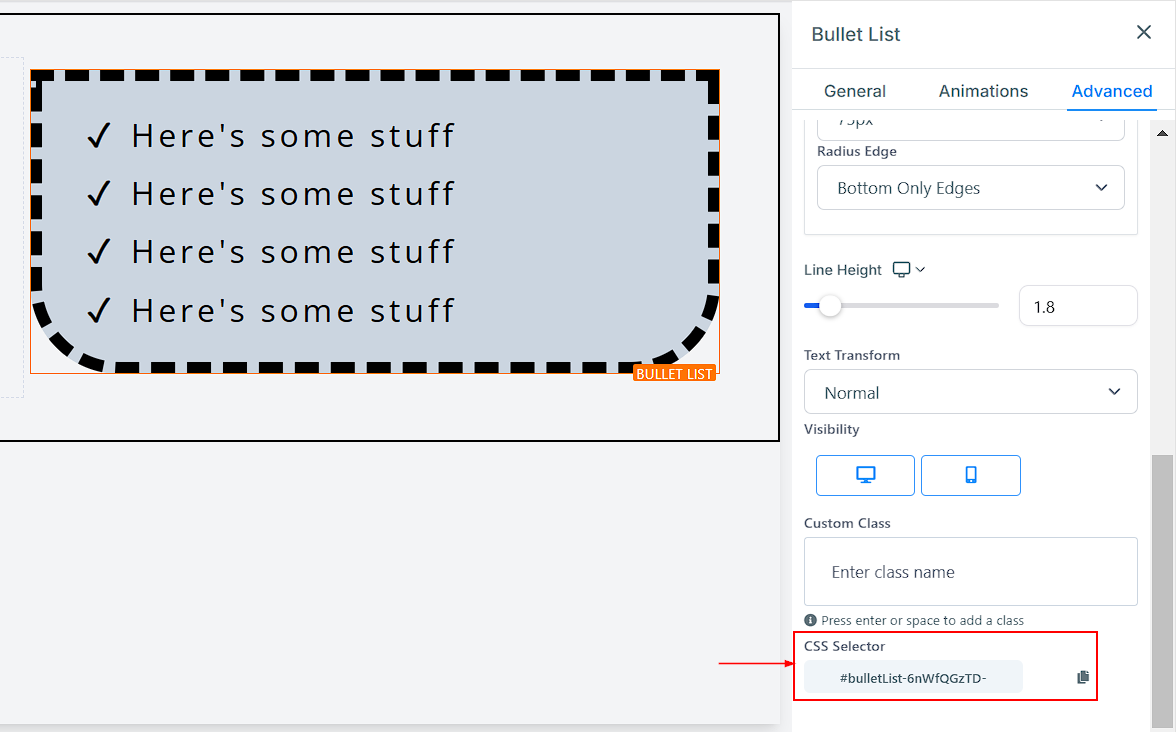Click the Line Height value field
1176x732 pixels.
click(1077, 306)
